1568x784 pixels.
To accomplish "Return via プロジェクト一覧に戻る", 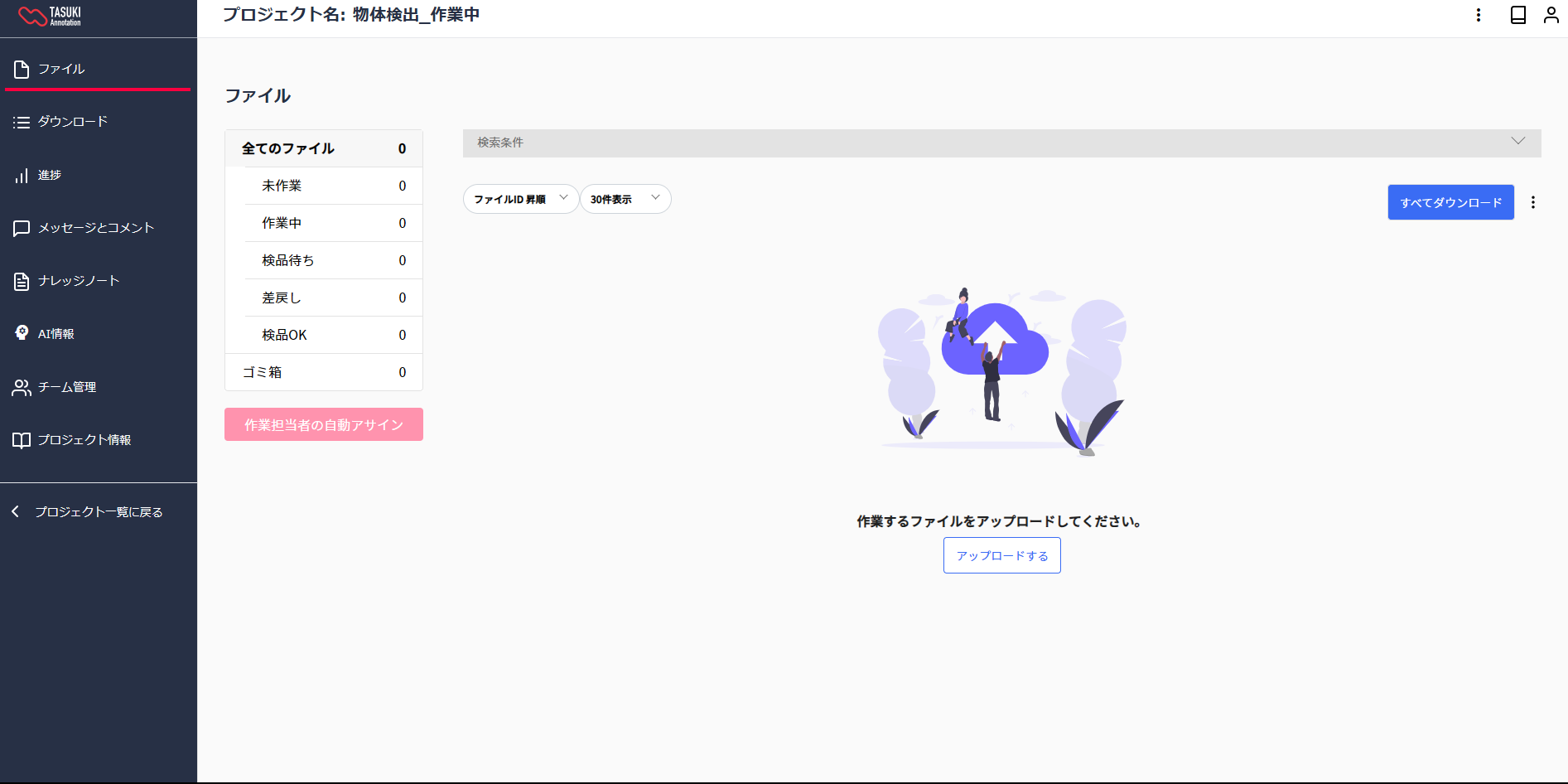I will (99, 512).
